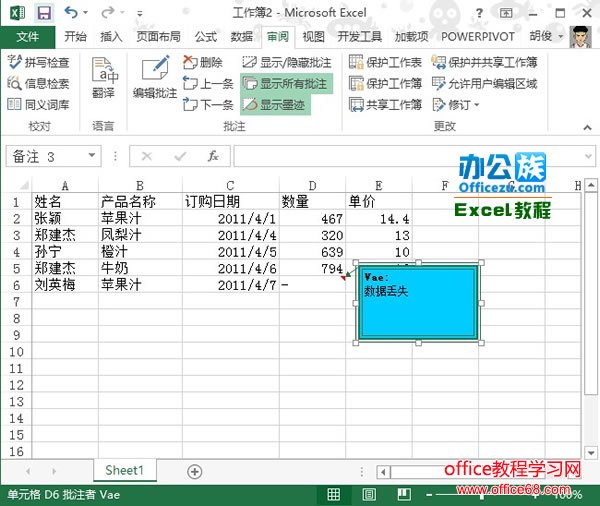Open 信息检索 research tool

click(x=39, y=83)
